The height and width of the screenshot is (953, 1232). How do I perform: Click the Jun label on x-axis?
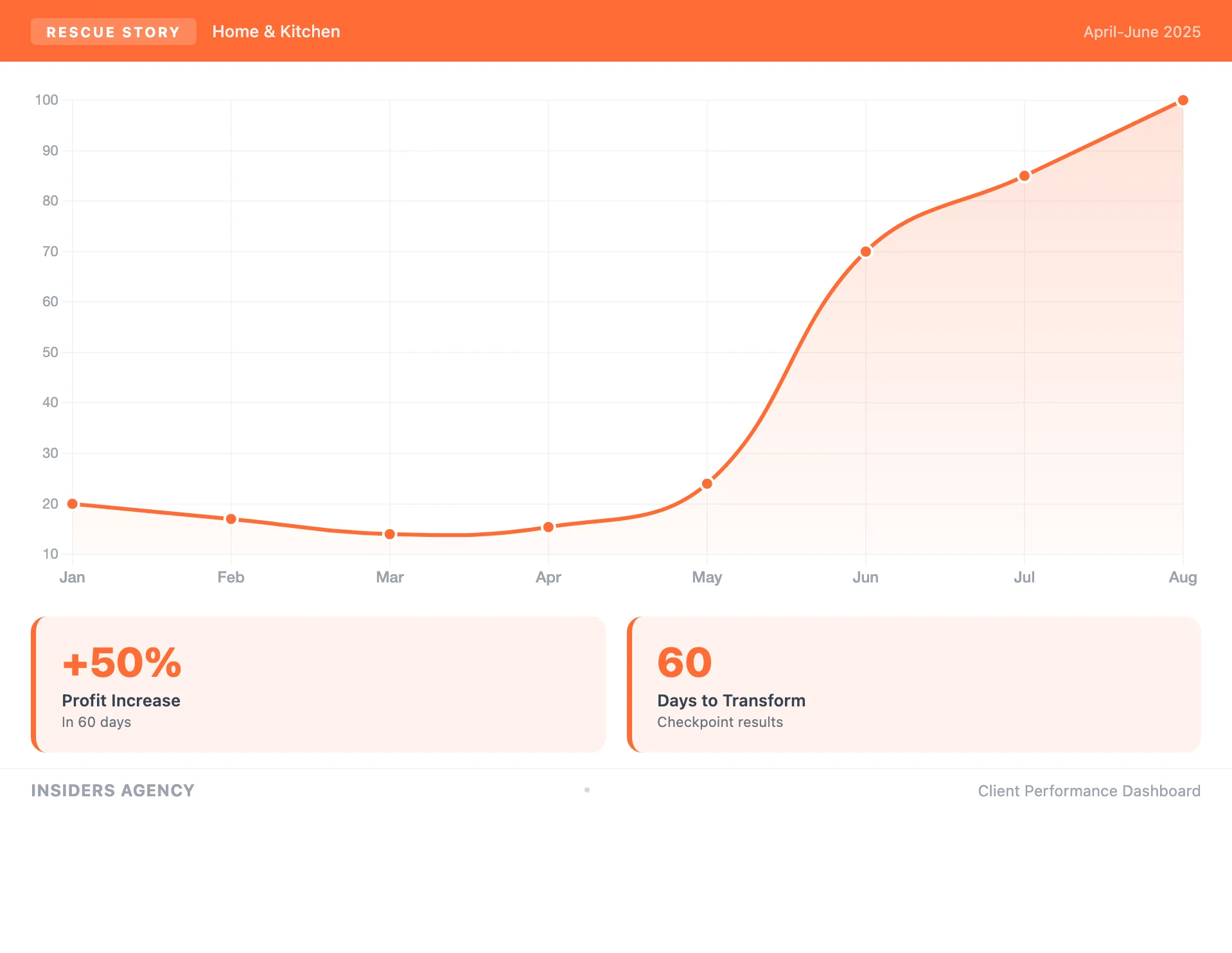(x=865, y=577)
